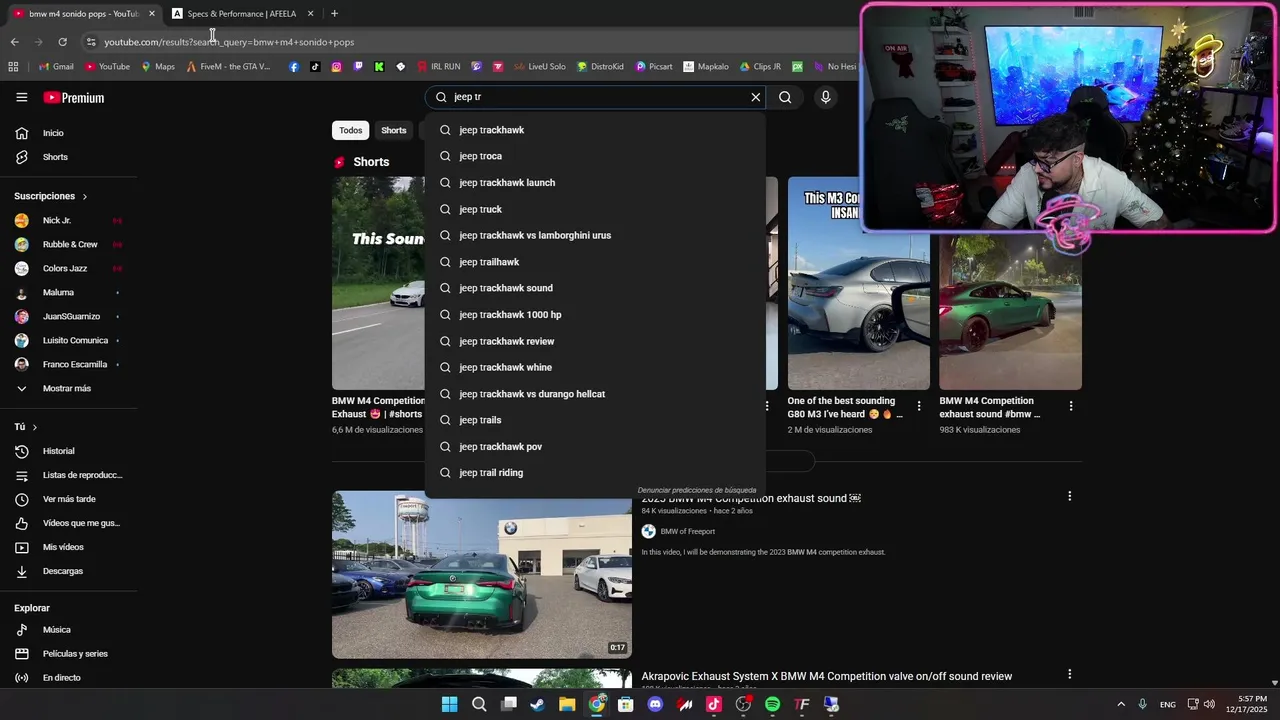Select suggestion 'jeep trackhawk launch'
Image resolution: width=1280 pixels, height=720 pixels.
pos(595,183)
